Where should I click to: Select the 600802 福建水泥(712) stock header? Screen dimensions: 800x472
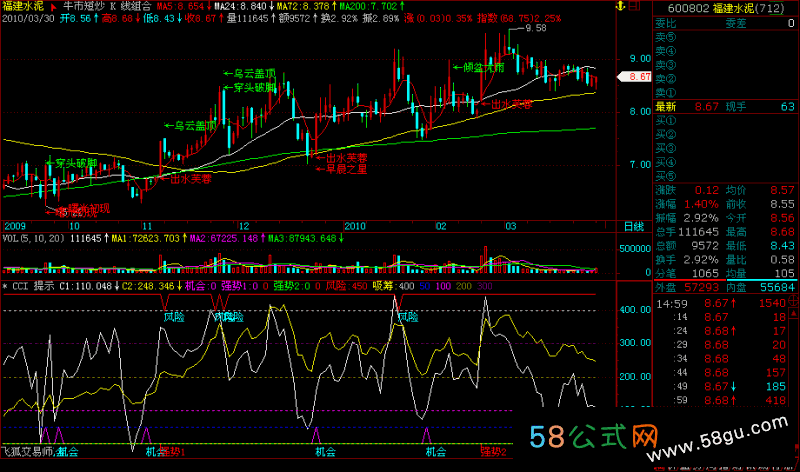point(726,8)
